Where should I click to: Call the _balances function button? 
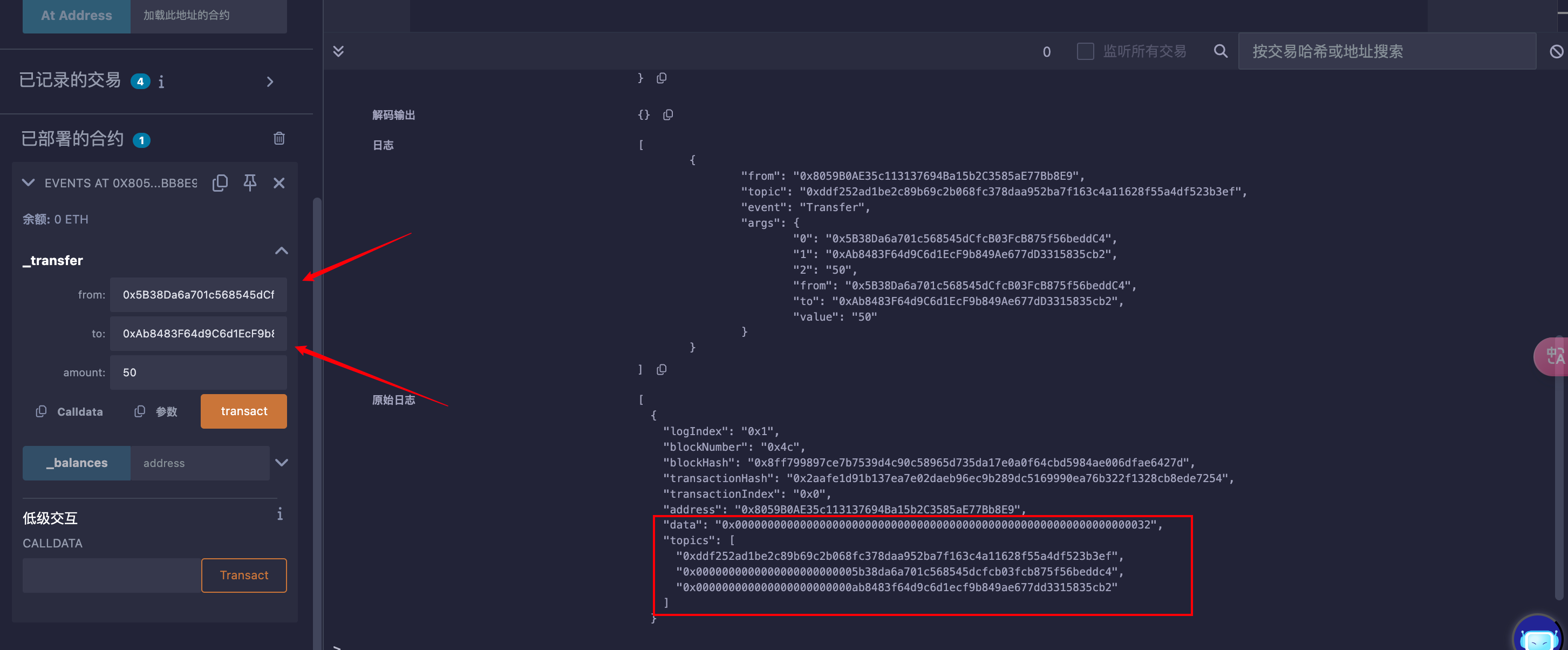click(x=76, y=463)
